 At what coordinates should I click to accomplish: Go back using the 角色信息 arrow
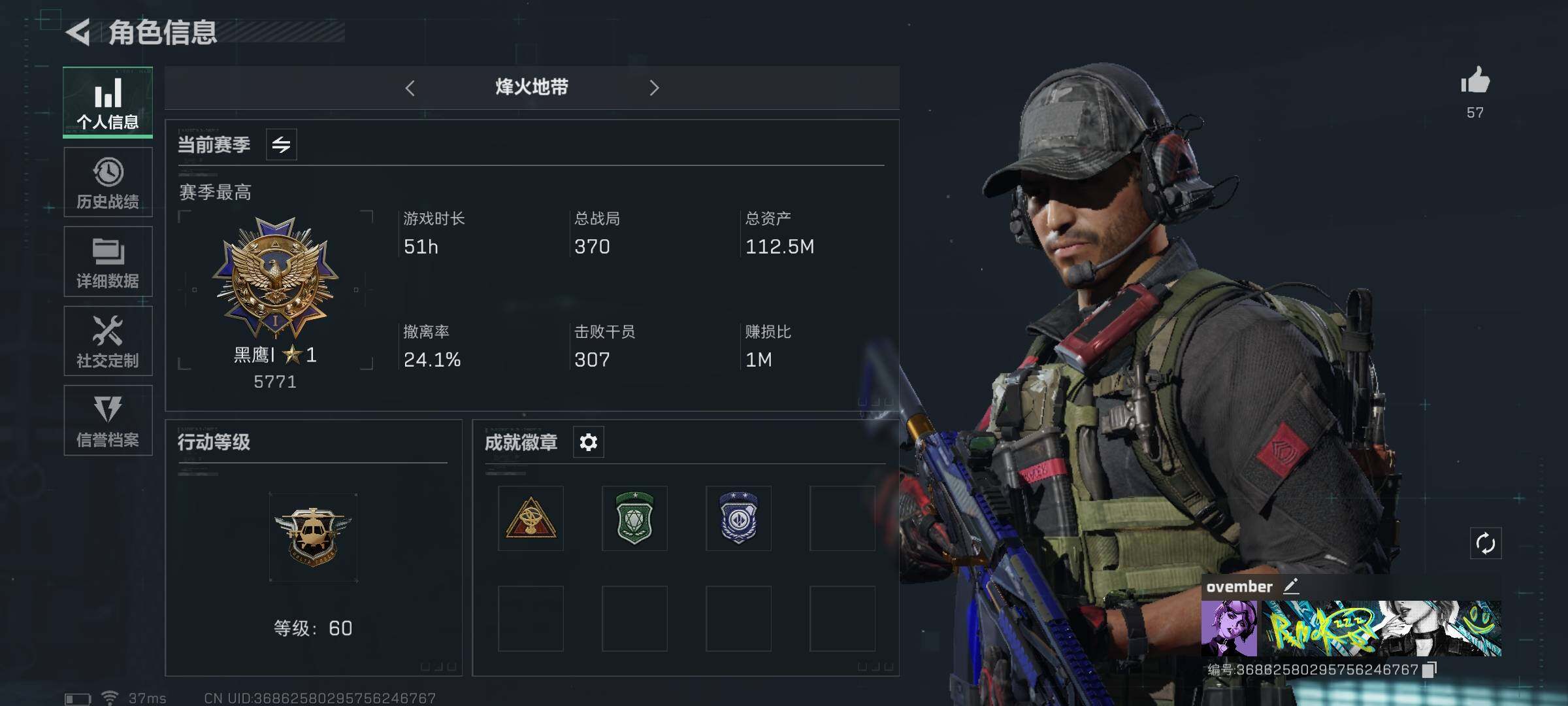coord(78,32)
